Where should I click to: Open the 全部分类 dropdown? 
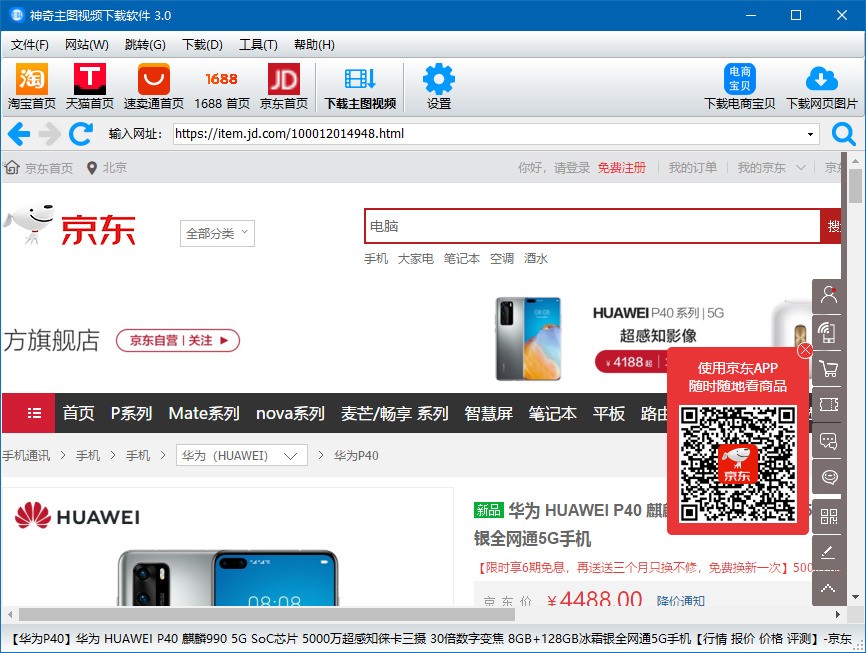pos(217,234)
